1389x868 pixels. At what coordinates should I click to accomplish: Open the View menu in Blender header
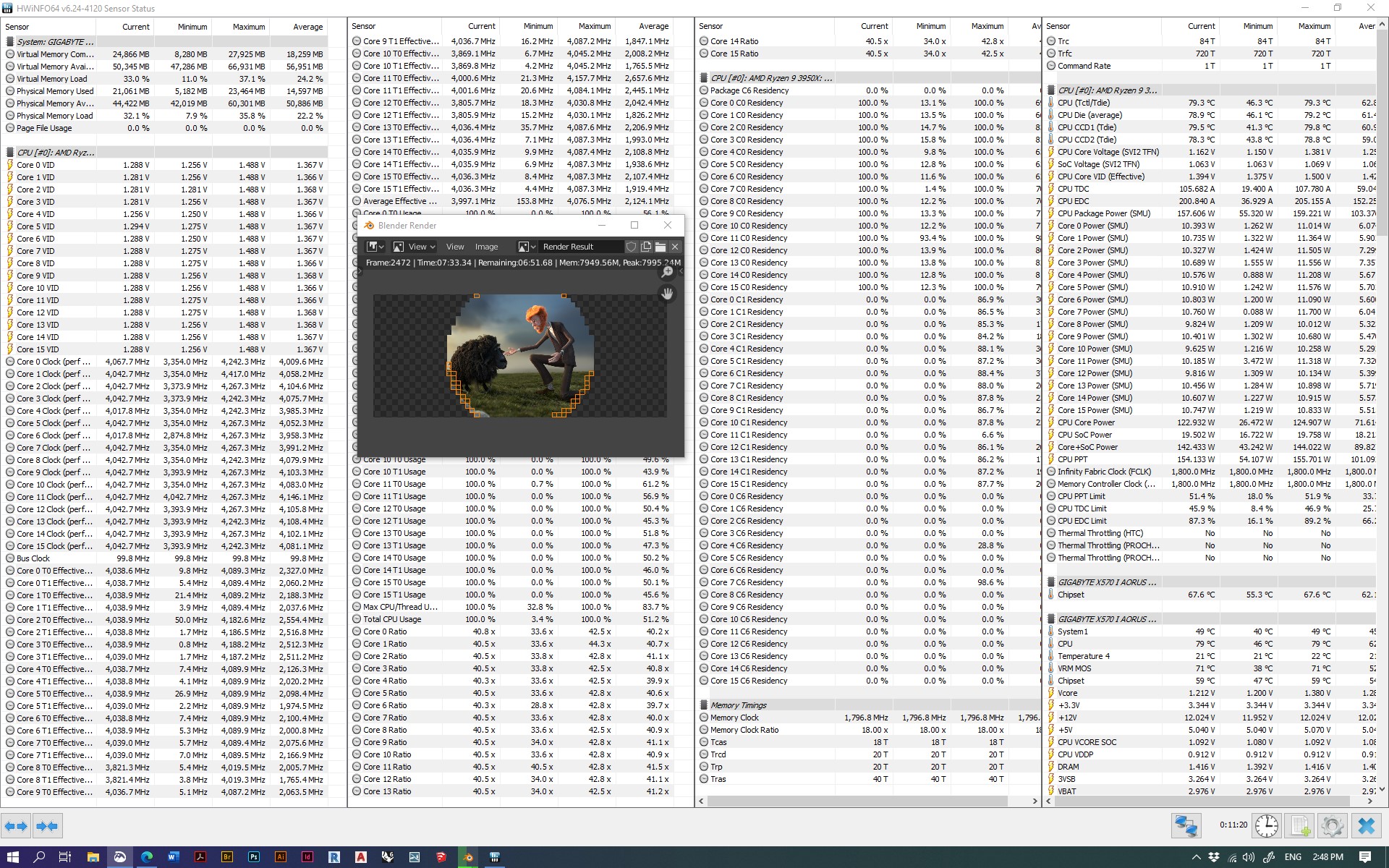[455, 247]
